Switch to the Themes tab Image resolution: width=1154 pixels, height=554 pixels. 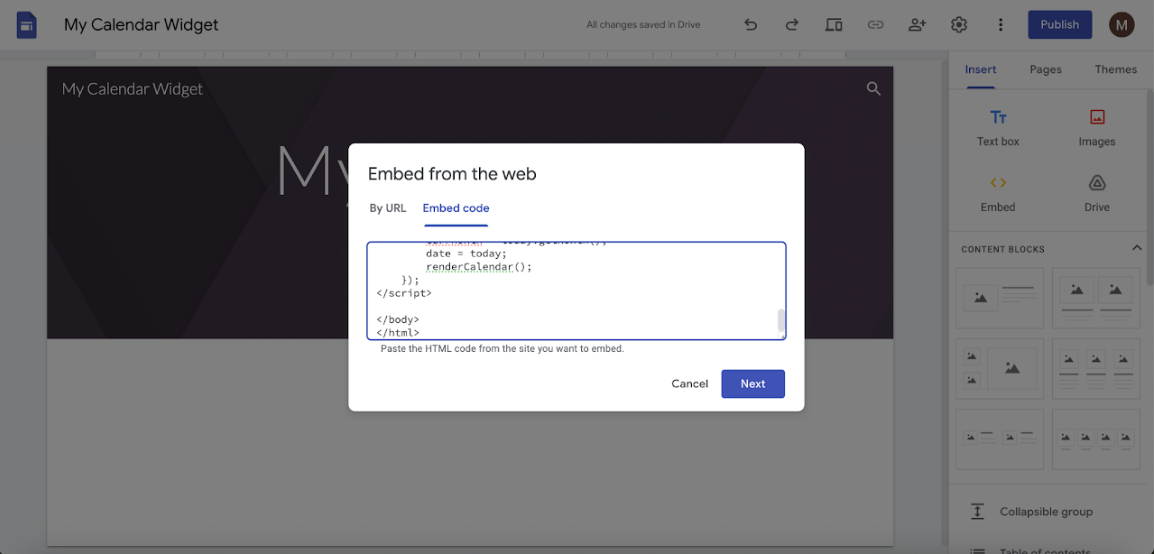1116,69
